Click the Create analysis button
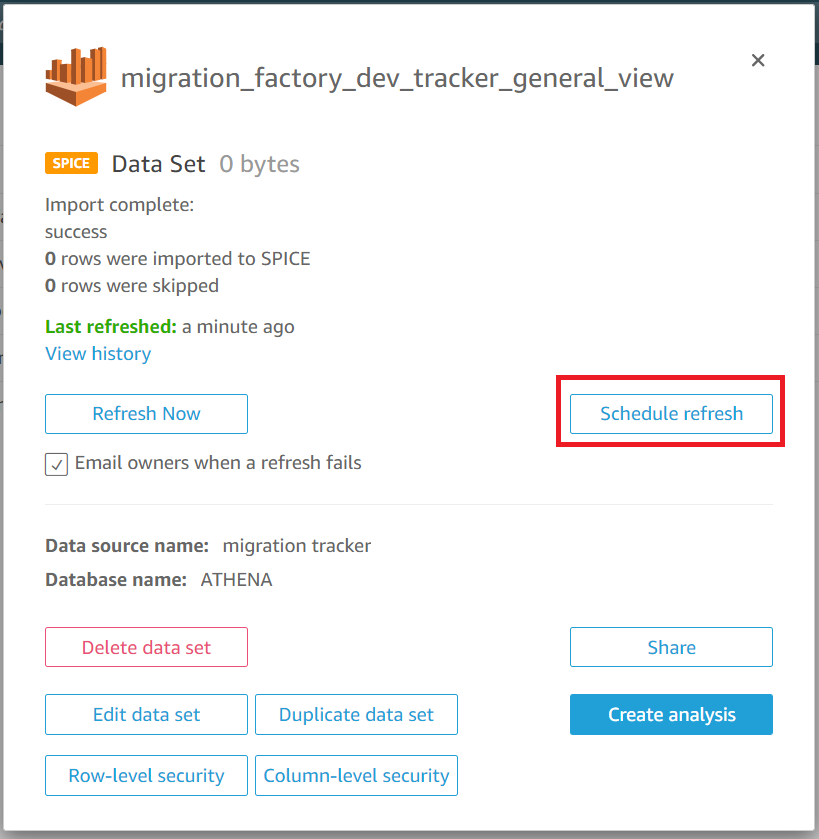 tap(671, 714)
